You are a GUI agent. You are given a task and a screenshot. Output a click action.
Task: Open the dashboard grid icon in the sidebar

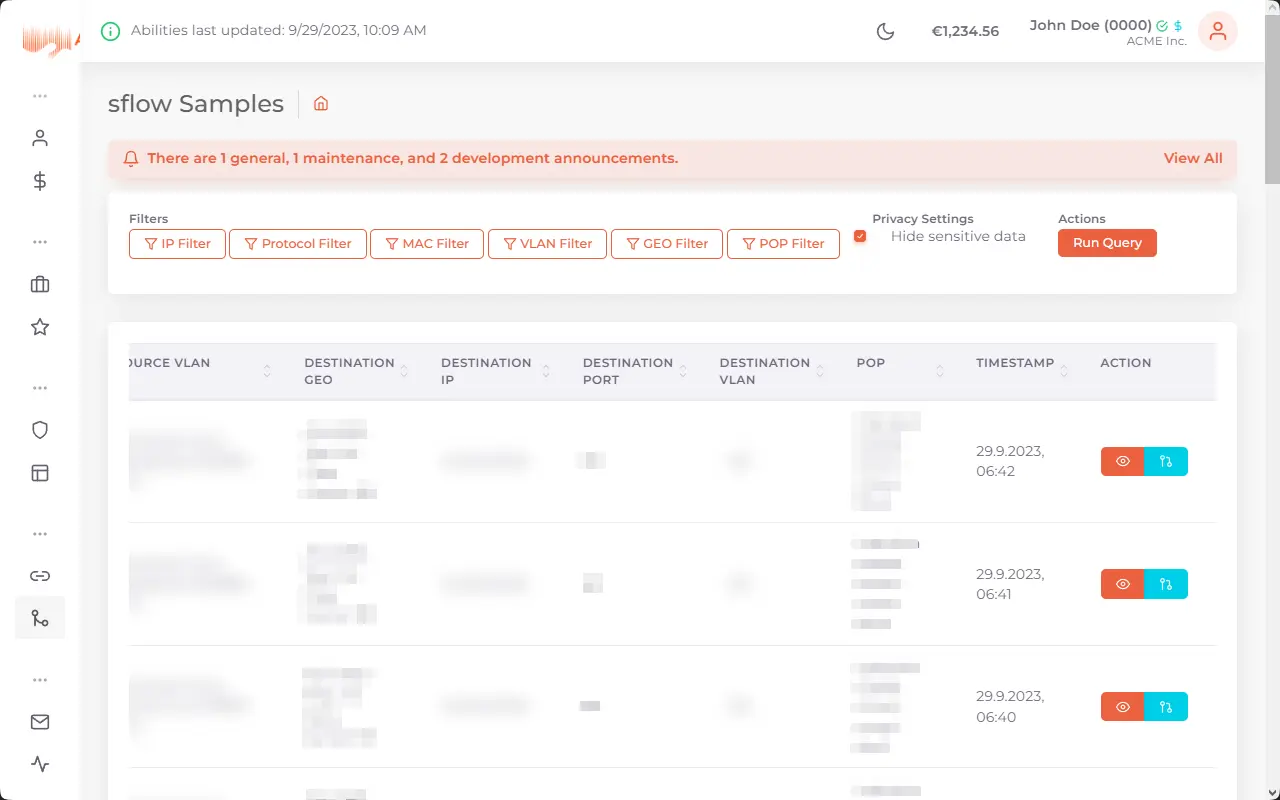tap(39, 472)
